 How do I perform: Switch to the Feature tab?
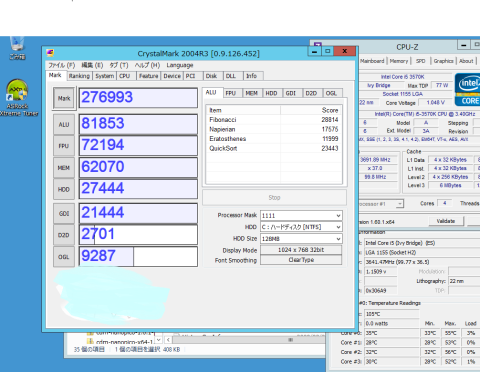click(x=149, y=76)
